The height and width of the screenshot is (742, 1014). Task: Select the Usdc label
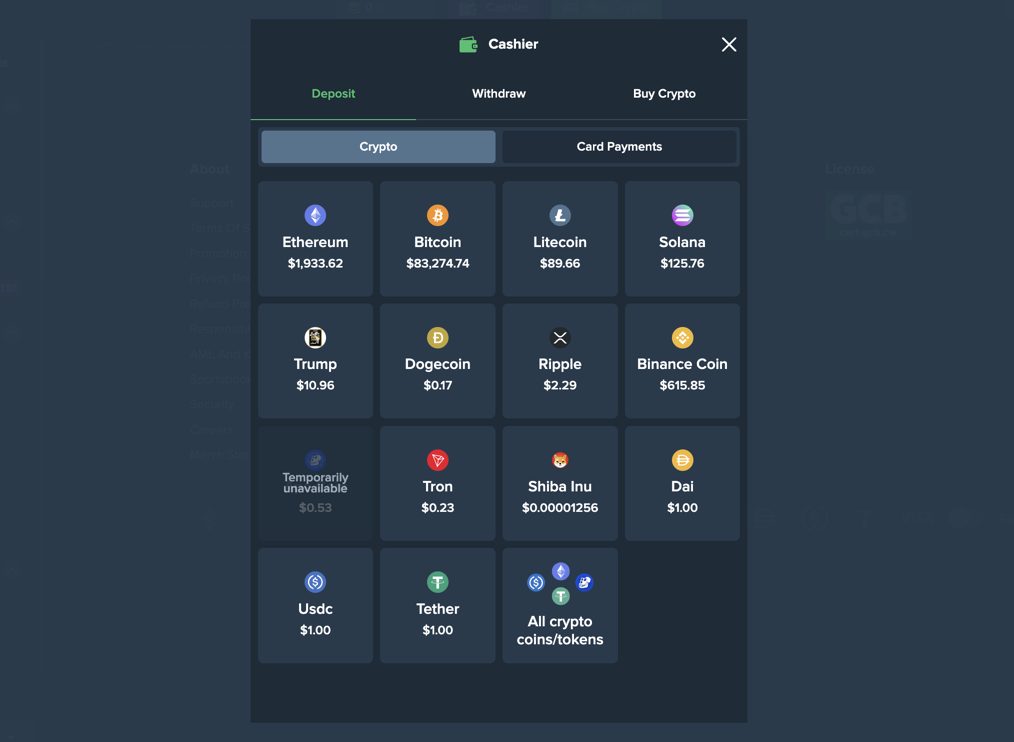tap(315, 609)
